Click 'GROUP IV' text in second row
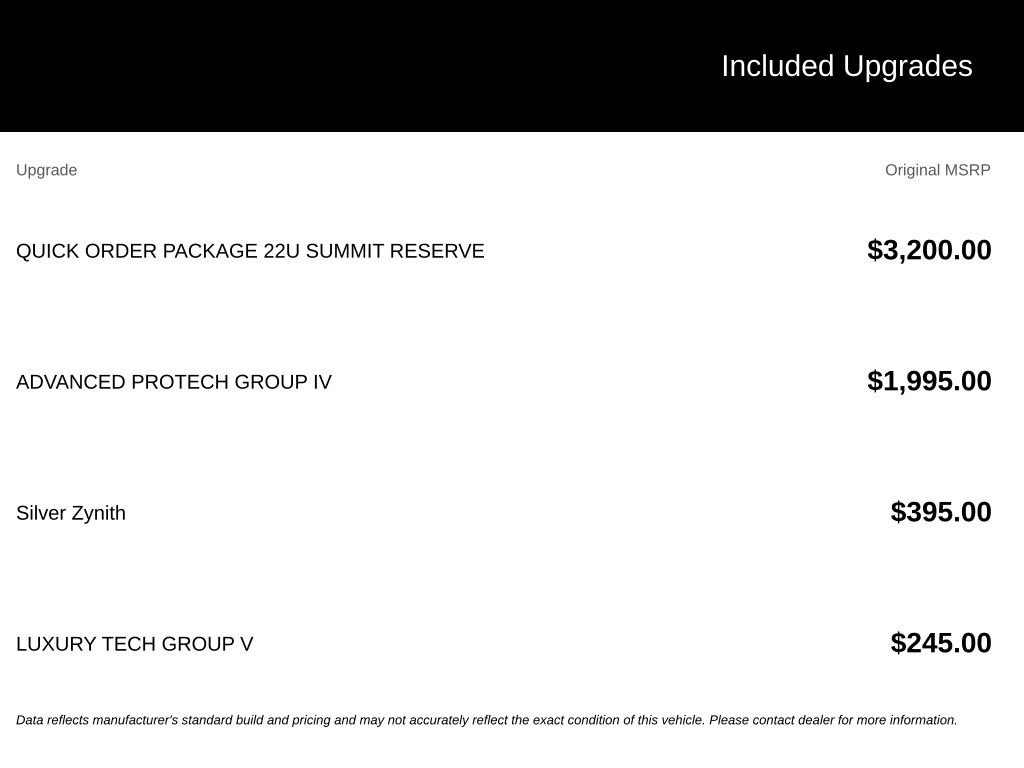 tap(283, 382)
